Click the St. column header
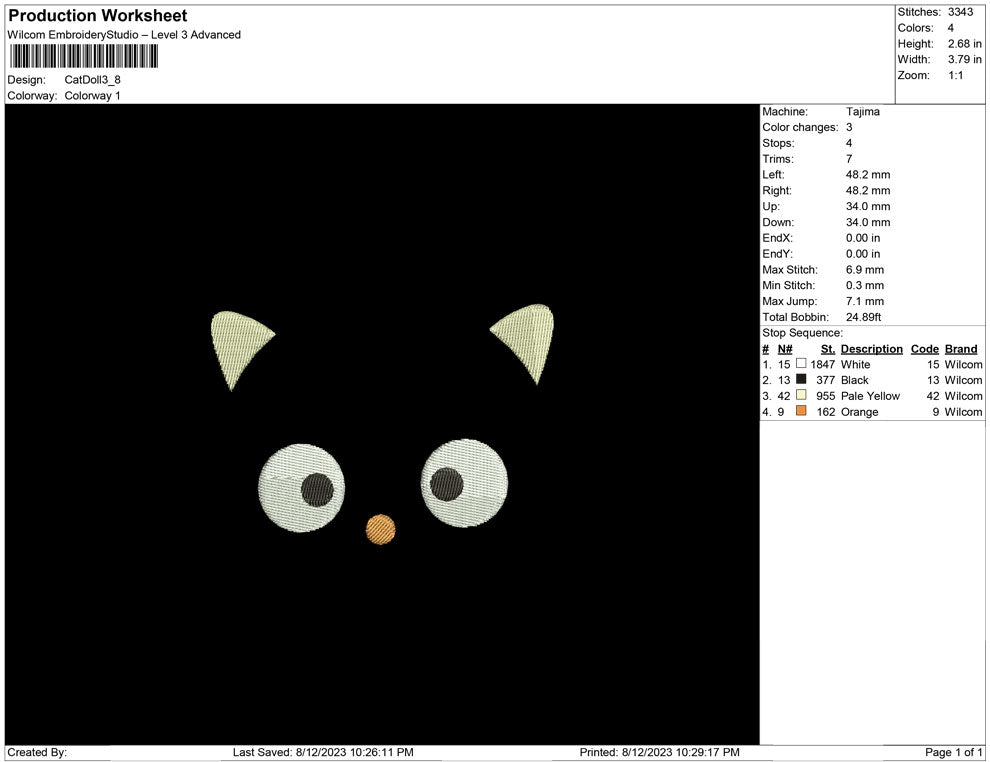This screenshot has height=762, width=990. [x=827, y=349]
